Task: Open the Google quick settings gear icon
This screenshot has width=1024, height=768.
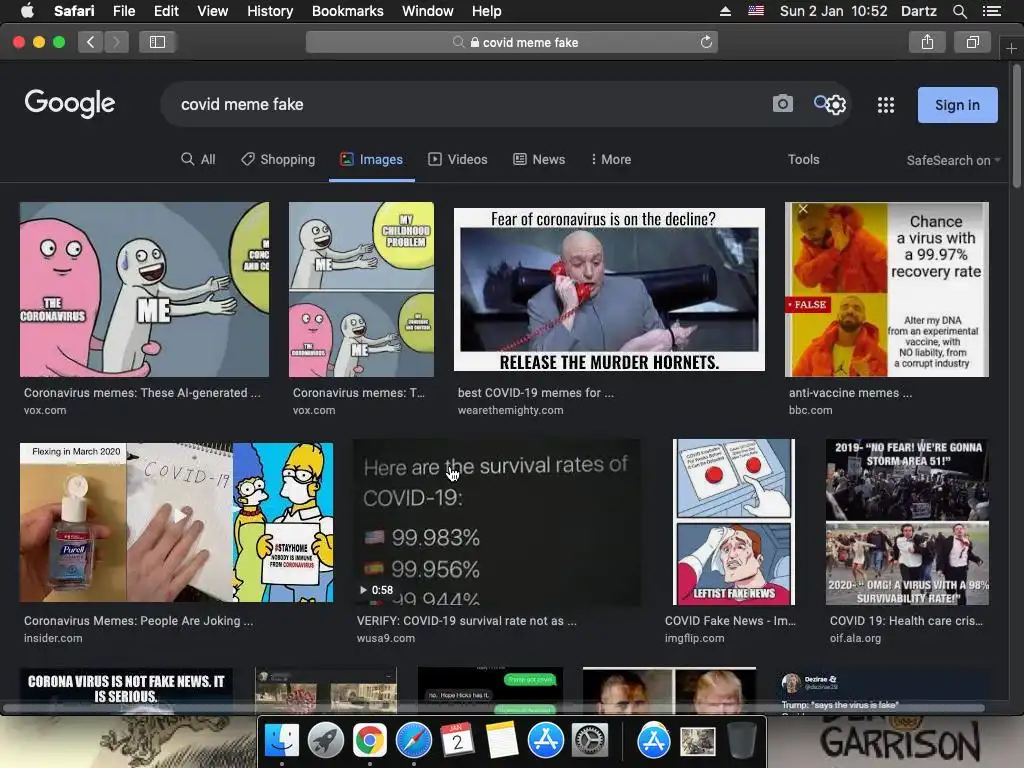Action: point(837,105)
